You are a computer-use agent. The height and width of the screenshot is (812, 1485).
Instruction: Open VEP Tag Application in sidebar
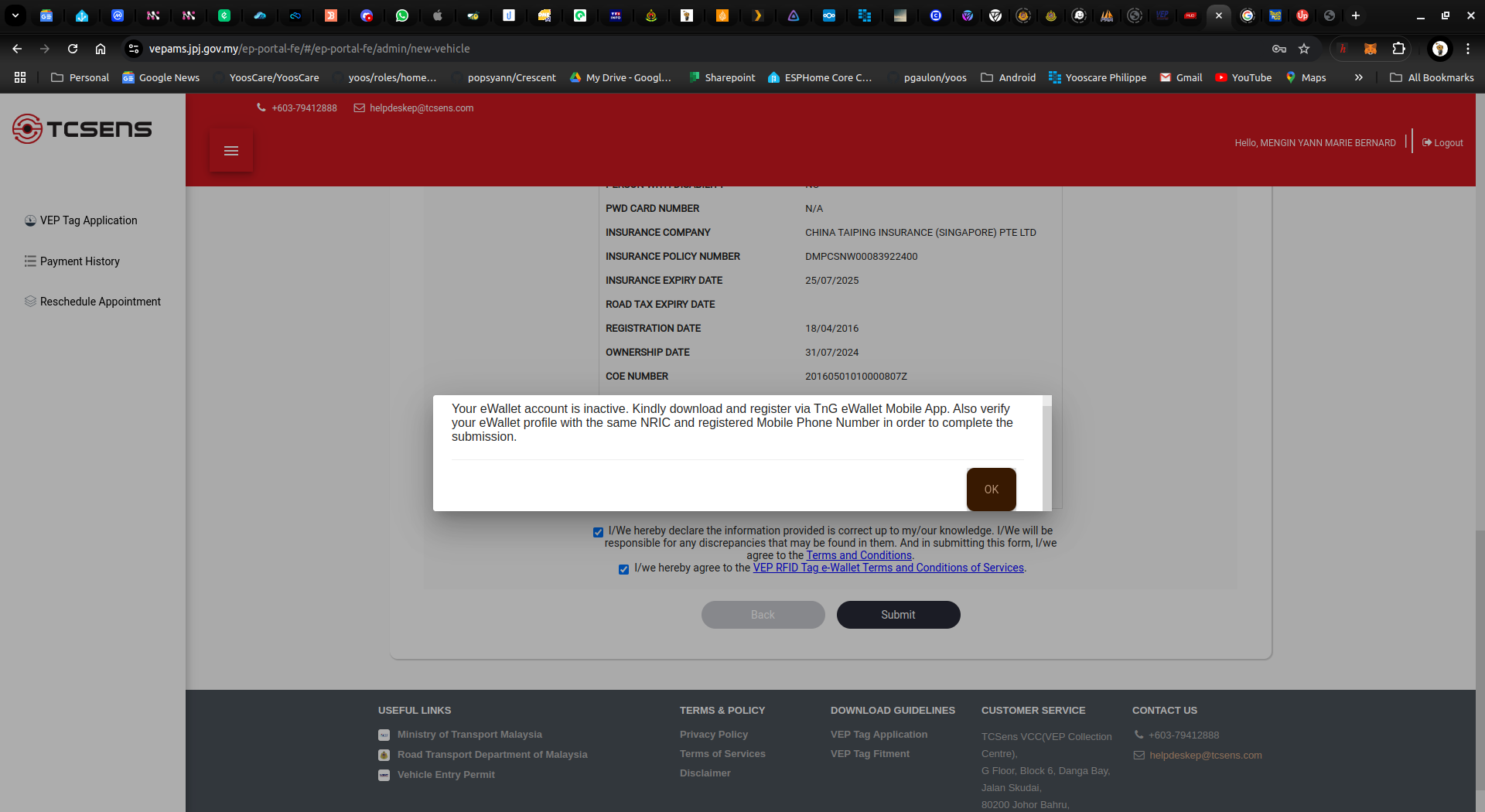point(88,220)
